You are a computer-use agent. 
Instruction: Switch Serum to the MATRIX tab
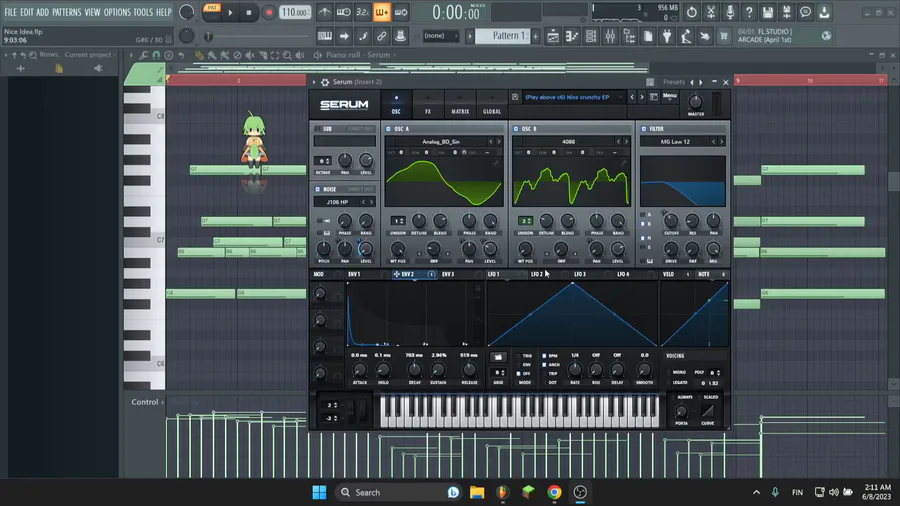[460, 104]
